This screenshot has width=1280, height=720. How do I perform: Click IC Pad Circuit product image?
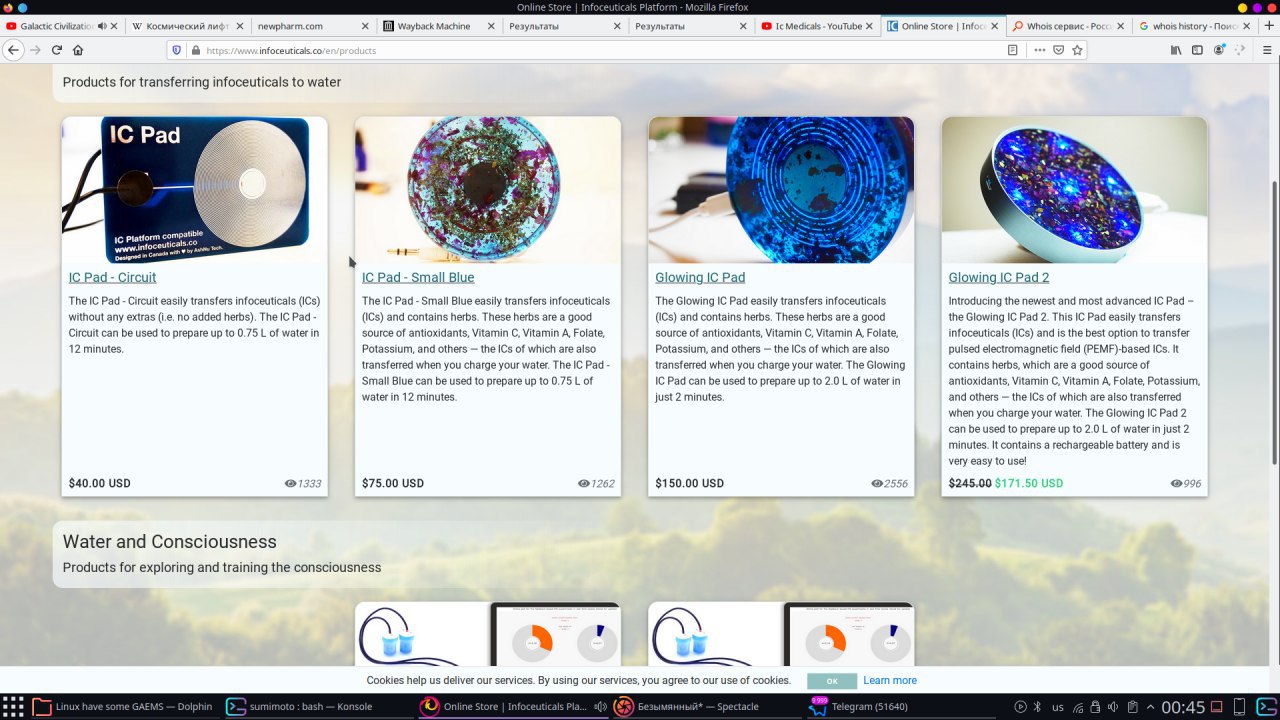pyautogui.click(x=195, y=190)
